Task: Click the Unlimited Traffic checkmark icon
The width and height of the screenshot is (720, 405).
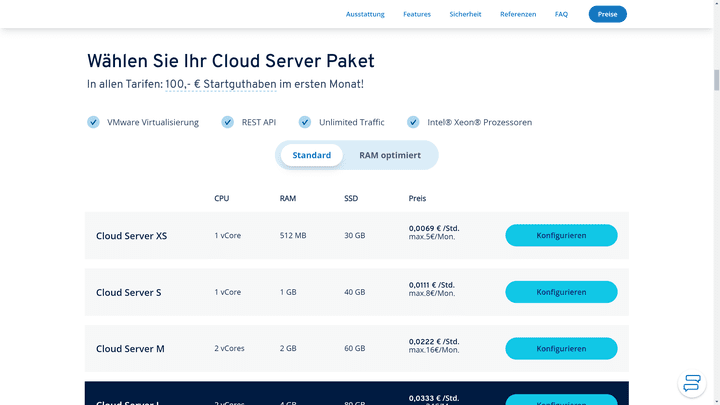Action: pos(305,122)
